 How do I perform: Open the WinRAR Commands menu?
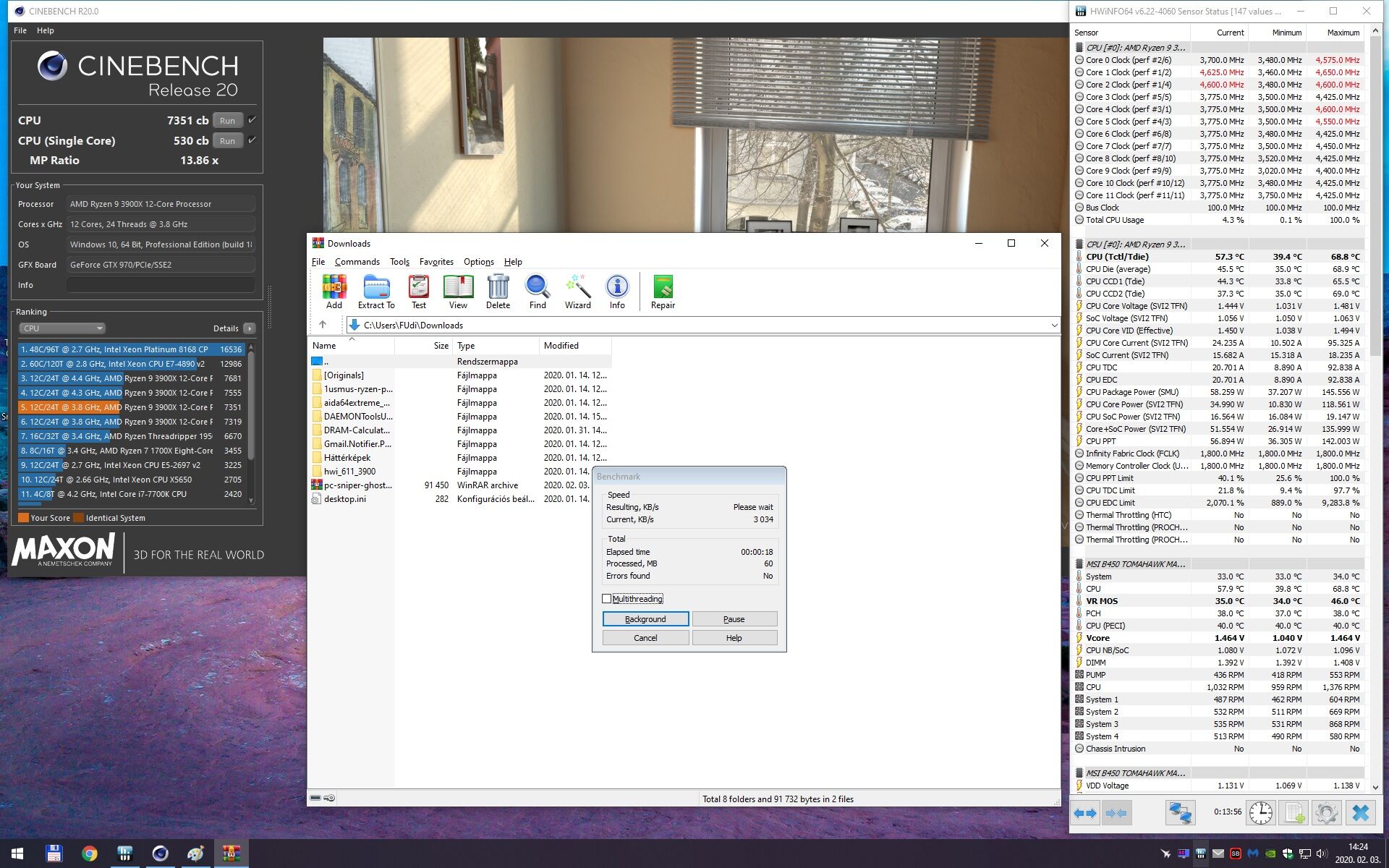357,262
